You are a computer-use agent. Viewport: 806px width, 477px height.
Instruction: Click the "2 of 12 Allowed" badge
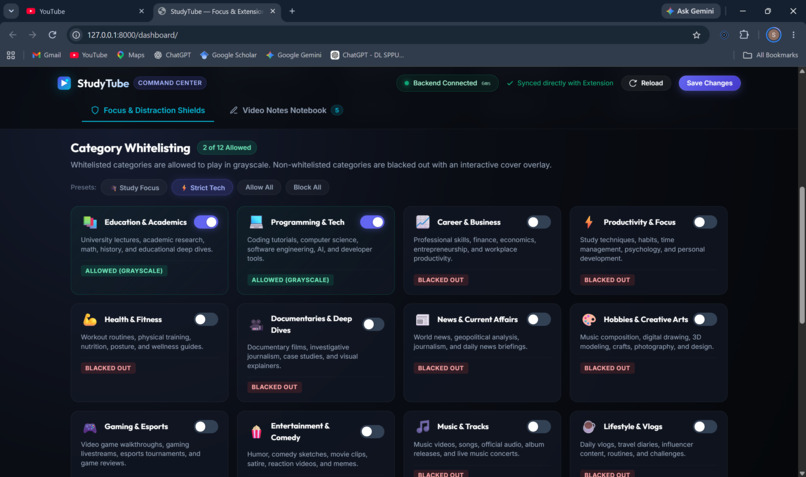pyautogui.click(x=227, y=148)
